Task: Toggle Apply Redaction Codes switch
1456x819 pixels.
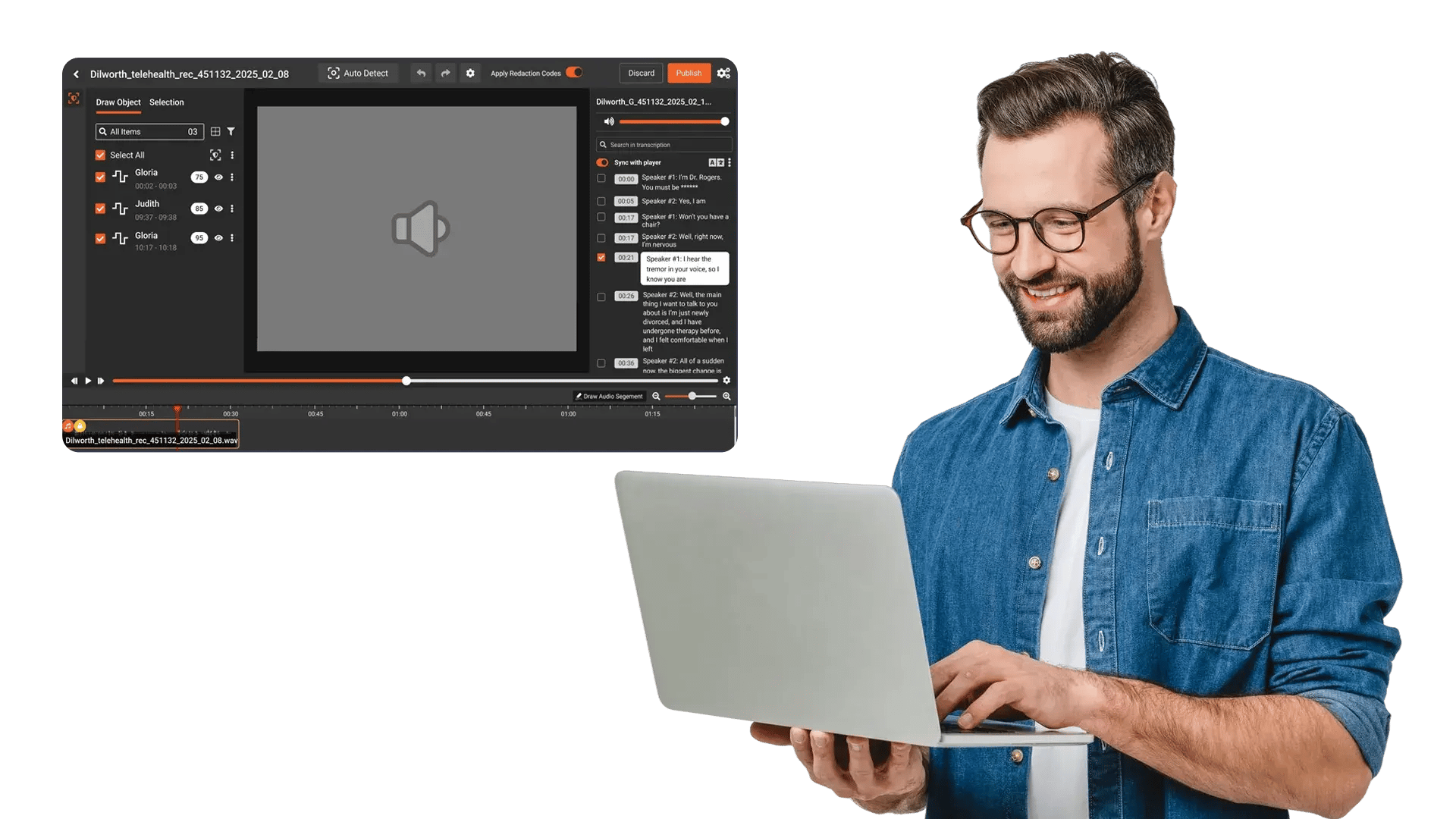Action: click(x=574, y=72)
